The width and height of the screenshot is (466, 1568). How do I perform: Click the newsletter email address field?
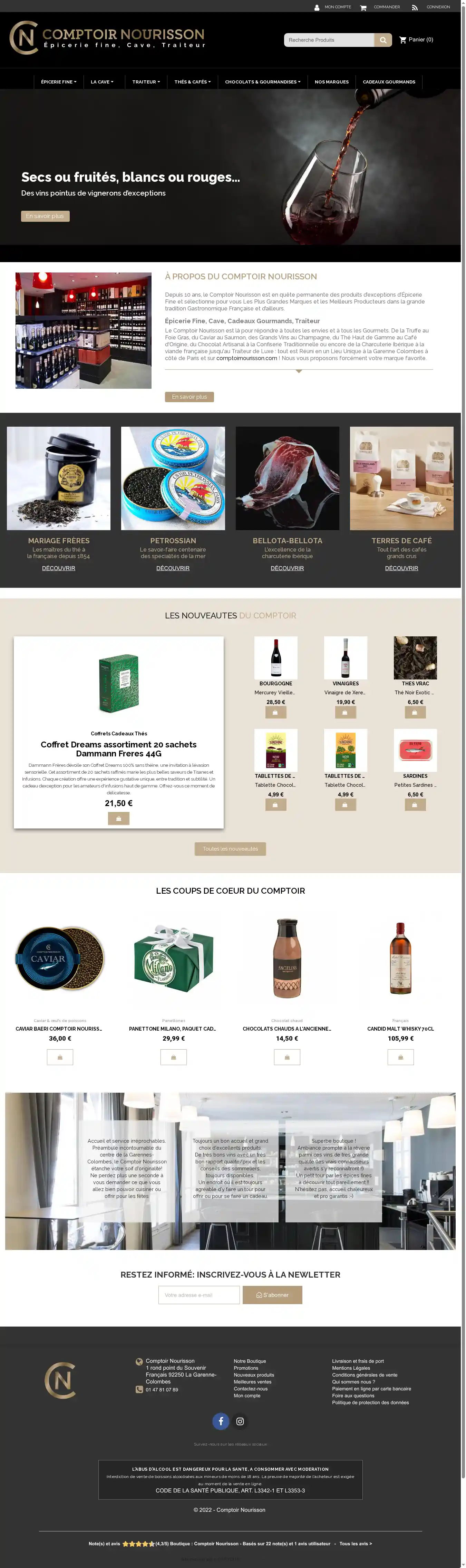click(x=199, y=1295)
